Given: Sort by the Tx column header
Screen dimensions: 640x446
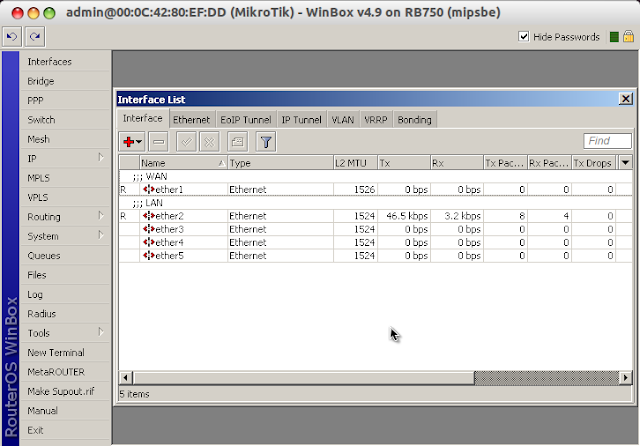Looking at the screenshot, I should [x=404, y=163].
